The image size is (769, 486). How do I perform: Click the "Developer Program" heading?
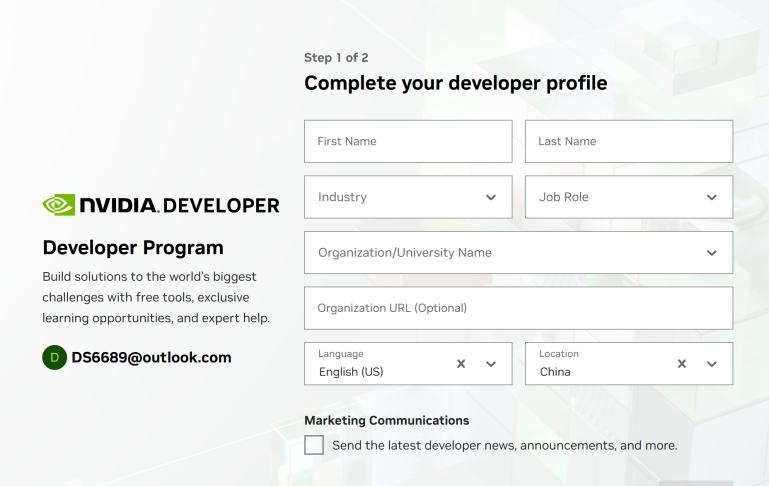[133, 248]
